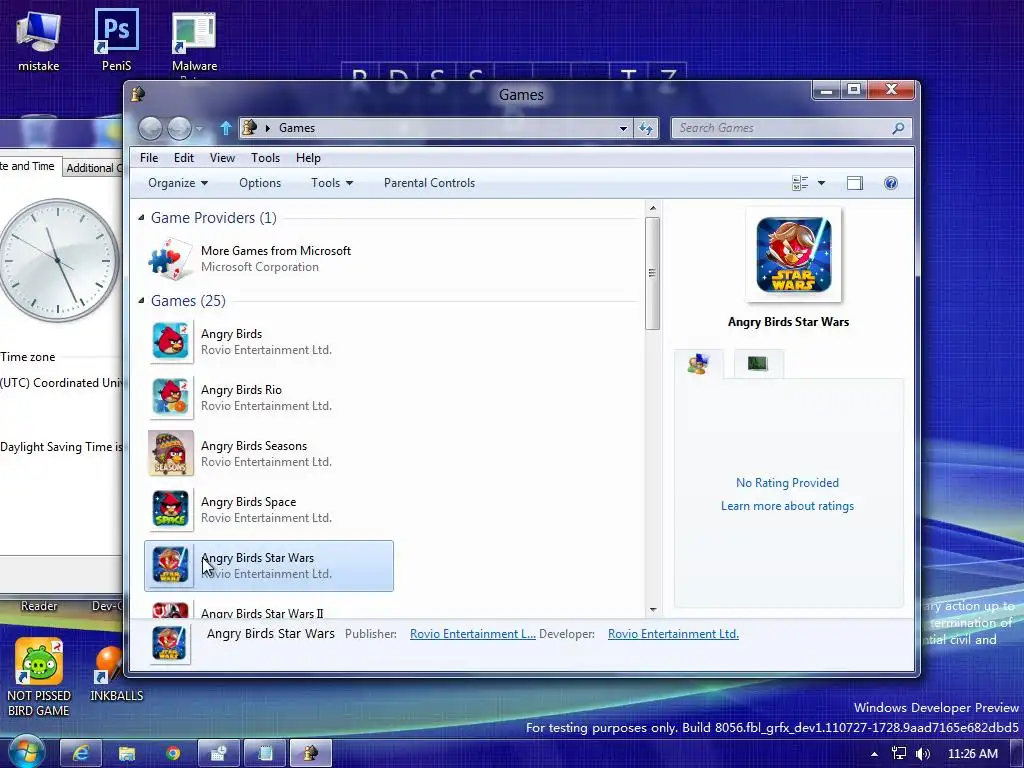The height and width of the screenshot is (768, 1024).
Task: Change view layout icon
Action: pos(800,184)
